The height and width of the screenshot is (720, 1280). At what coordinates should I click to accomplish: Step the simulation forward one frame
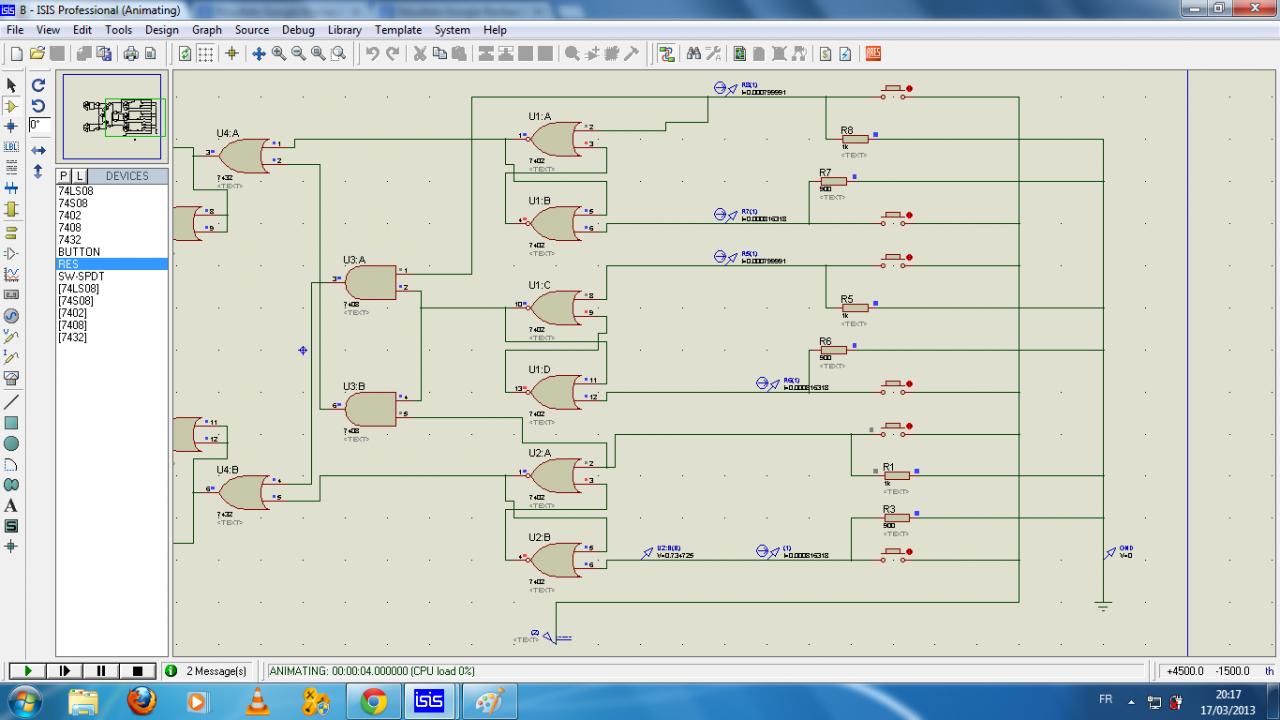(65, 671)
